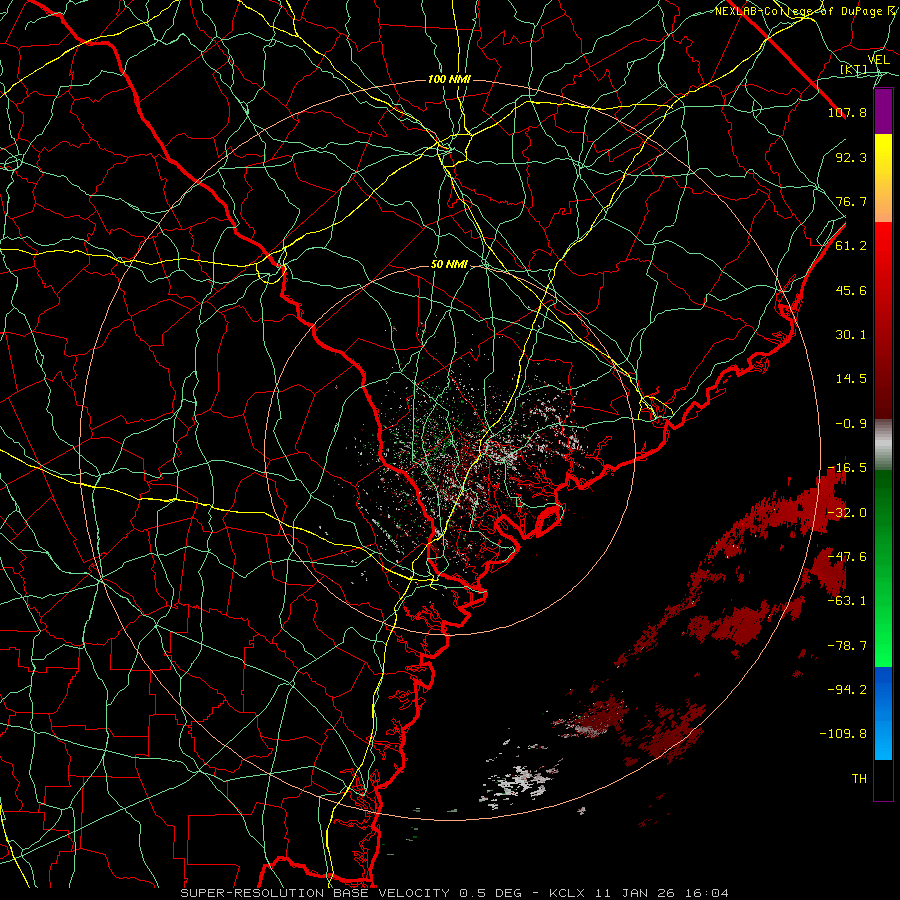Screen dimensions: 900x900
Task: Click the -0.9 legend value
Action: [851, 424]
